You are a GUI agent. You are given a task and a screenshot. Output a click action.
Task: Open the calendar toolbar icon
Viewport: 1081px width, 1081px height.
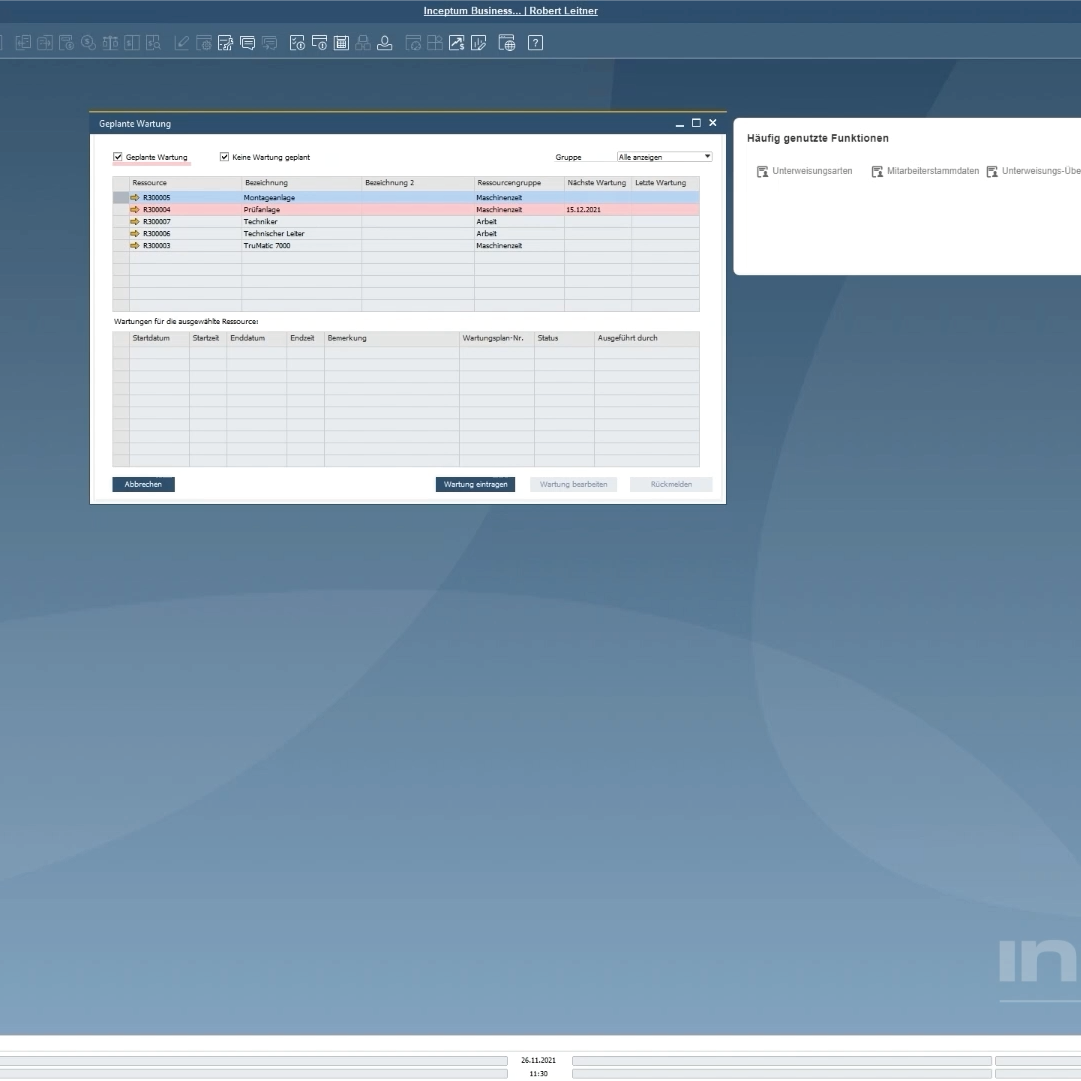341,43
